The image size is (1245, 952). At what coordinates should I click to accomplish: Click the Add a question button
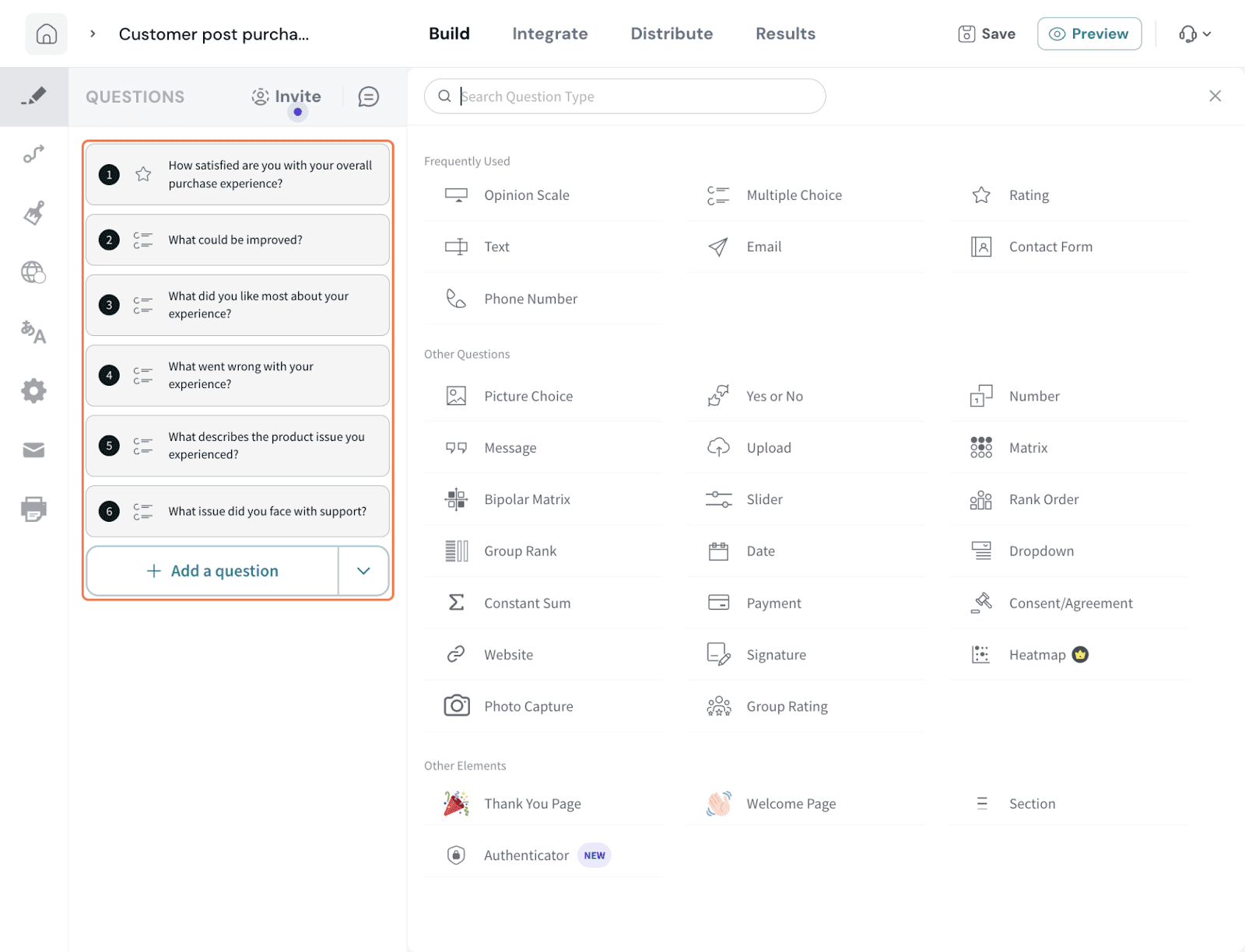pyautogui.click(x=212, y=571)
